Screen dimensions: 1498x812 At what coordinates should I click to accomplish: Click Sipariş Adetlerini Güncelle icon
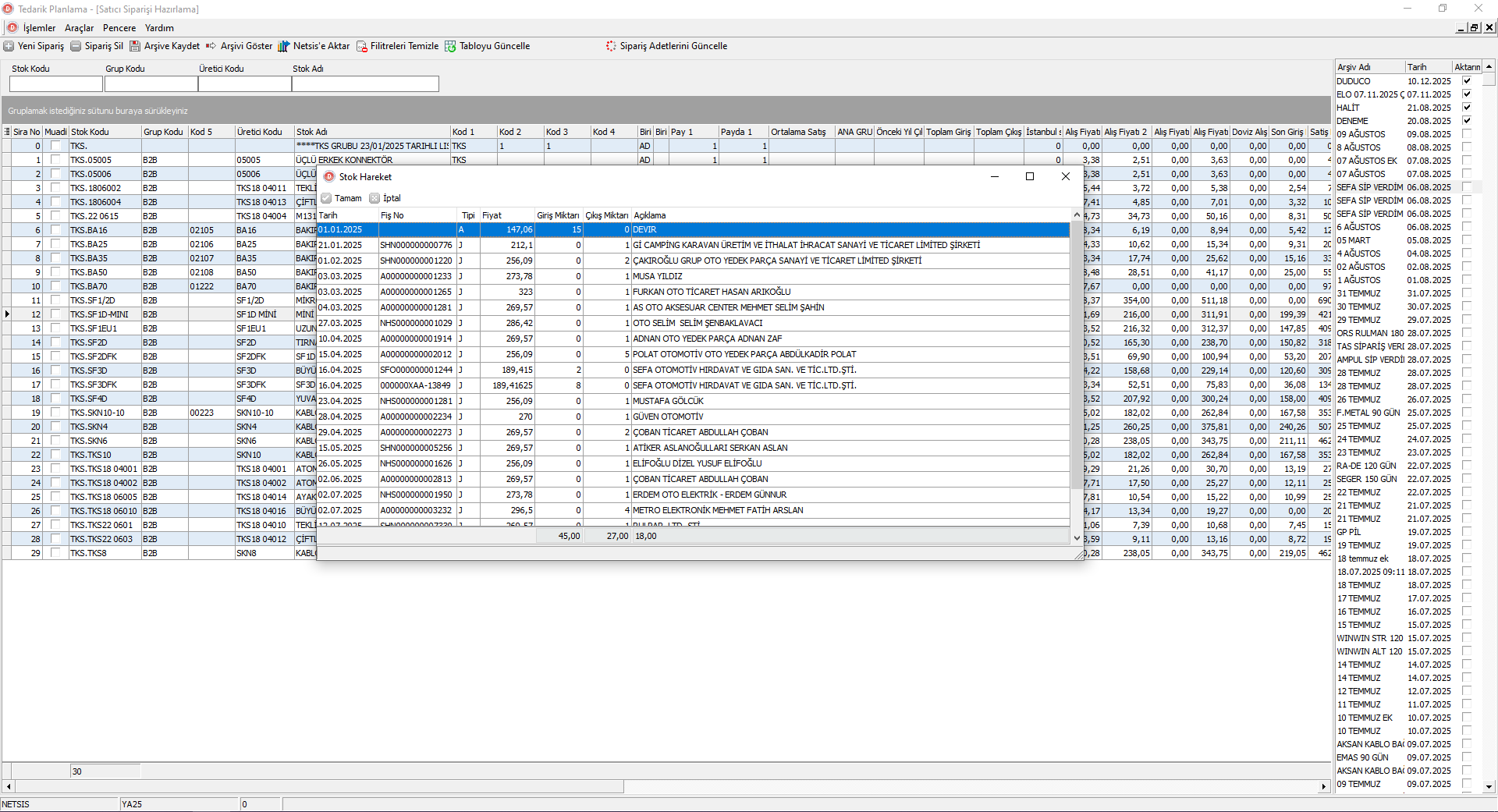[611, 46]
